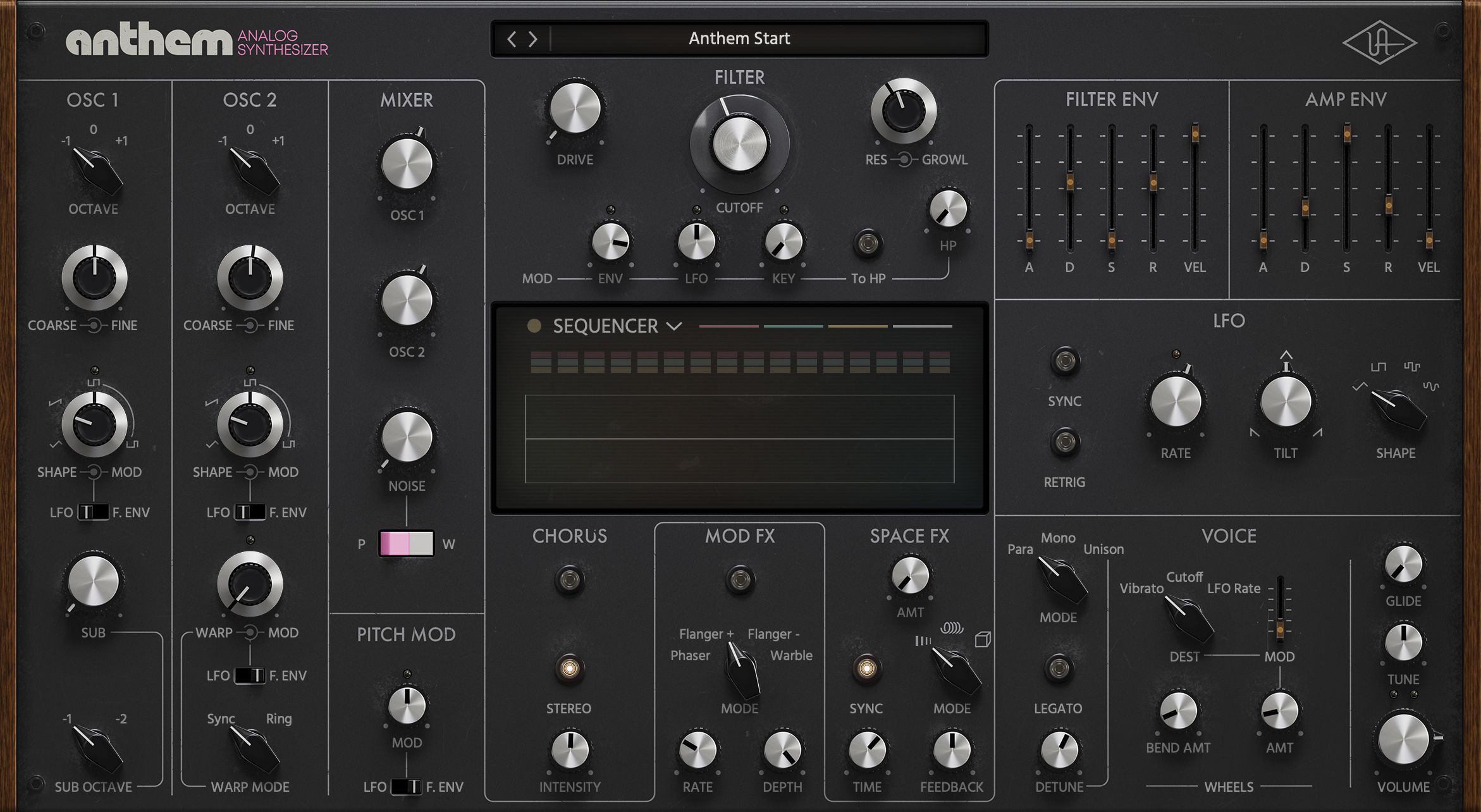The width and height of the screenshot is (1481, 812).
Task: Enable the LFO RETRIG button
Action: [1065, 441]
